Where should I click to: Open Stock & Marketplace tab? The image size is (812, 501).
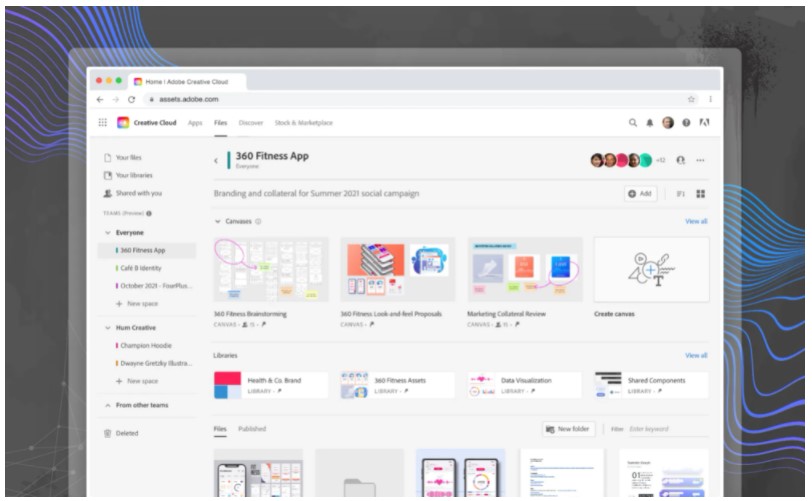303,123
